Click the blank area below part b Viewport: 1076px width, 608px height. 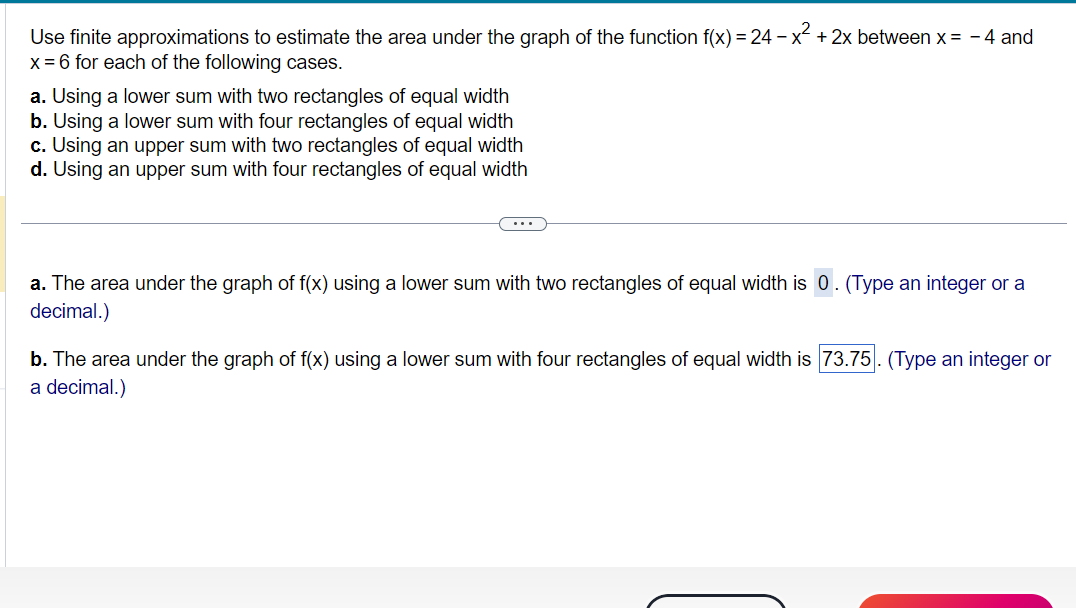click(500, 480)
